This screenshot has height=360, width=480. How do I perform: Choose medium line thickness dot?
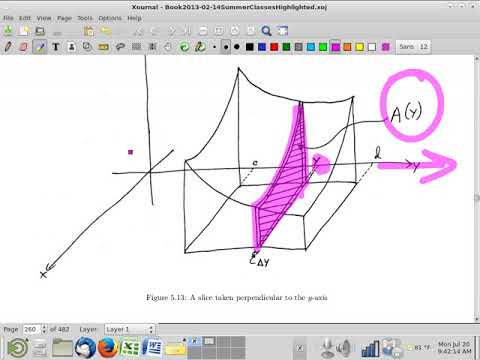point(226,47)
